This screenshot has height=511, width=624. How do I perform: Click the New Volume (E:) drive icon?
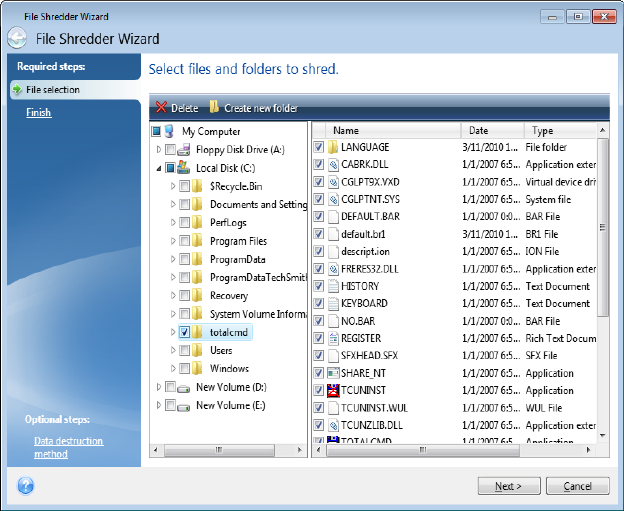click(183, 406)
